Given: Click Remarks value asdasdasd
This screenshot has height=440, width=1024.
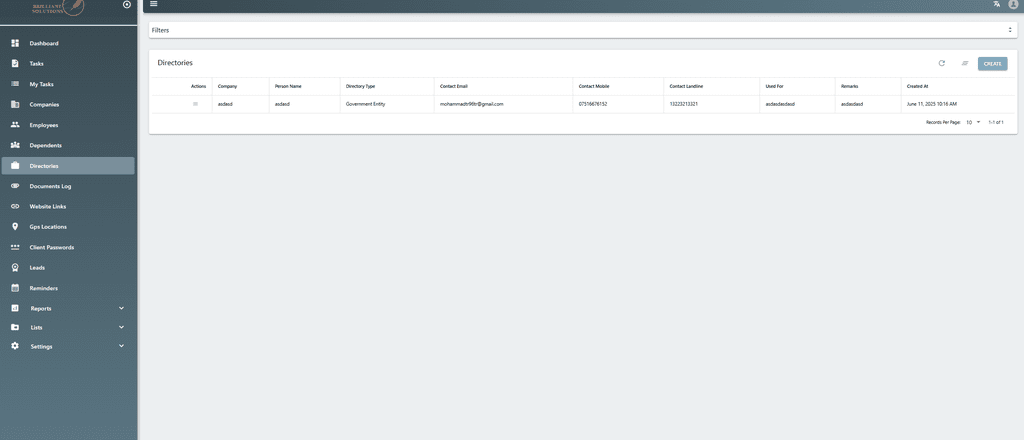Looking at the screenshot, I should coord(852,104).
